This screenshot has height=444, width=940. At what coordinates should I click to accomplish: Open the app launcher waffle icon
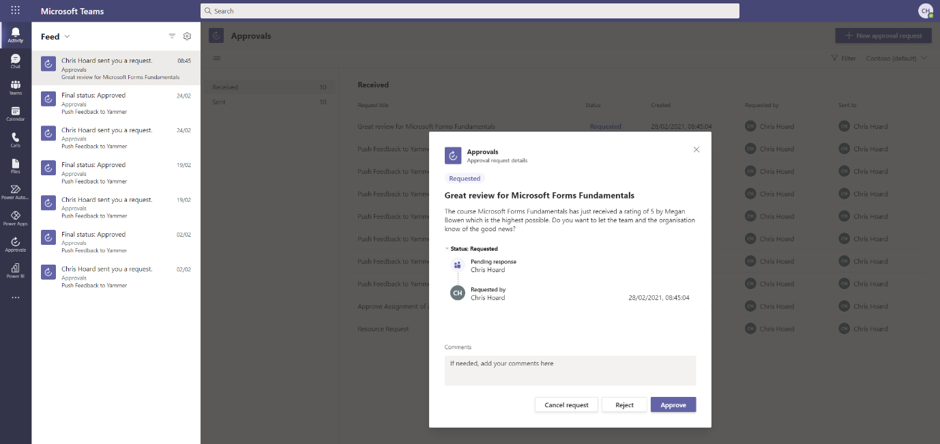click(15, 10)
